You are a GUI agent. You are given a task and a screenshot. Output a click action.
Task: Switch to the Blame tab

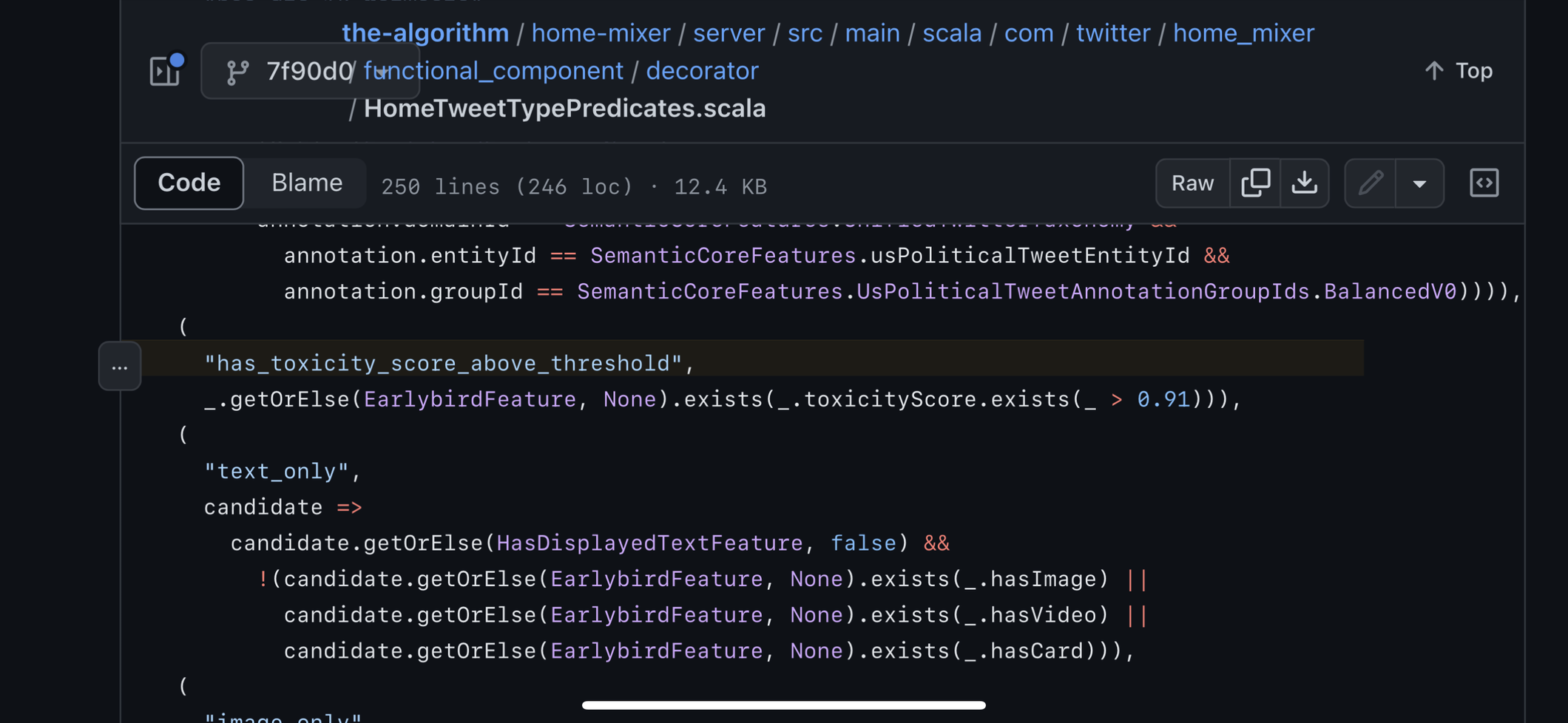tap(306, 183)
